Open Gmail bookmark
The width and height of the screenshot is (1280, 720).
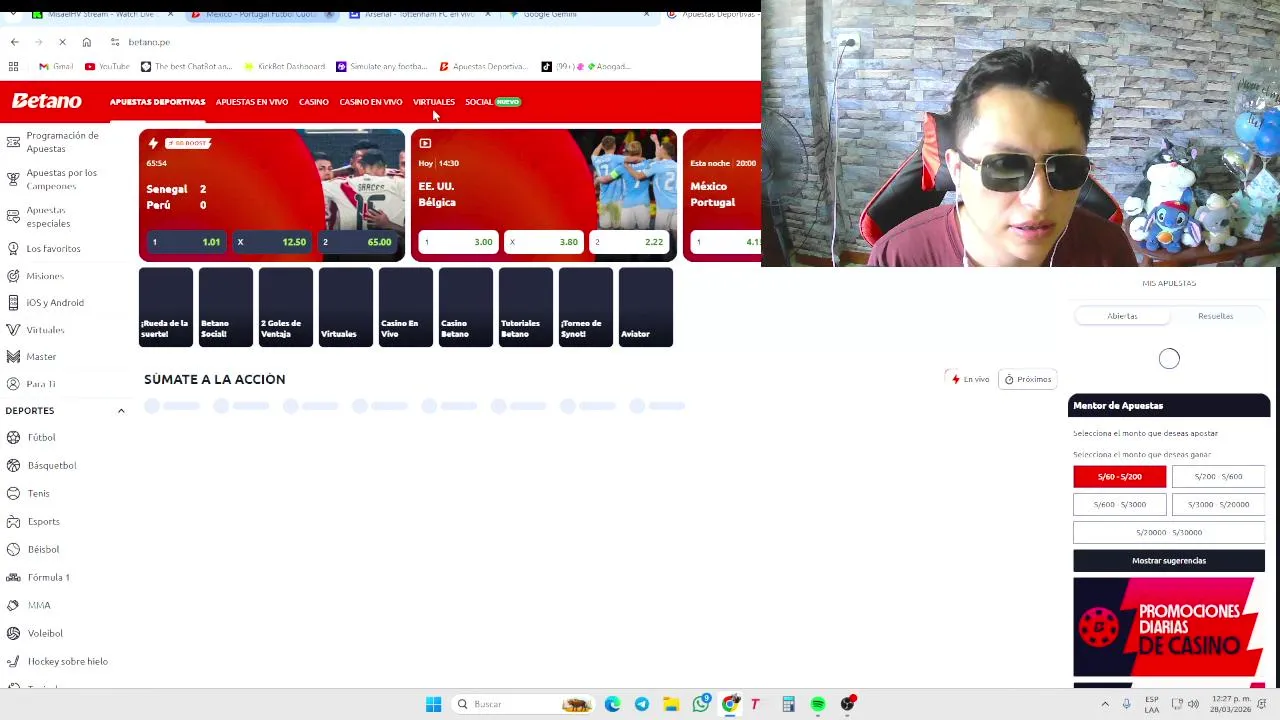click(x=56, y=66)
